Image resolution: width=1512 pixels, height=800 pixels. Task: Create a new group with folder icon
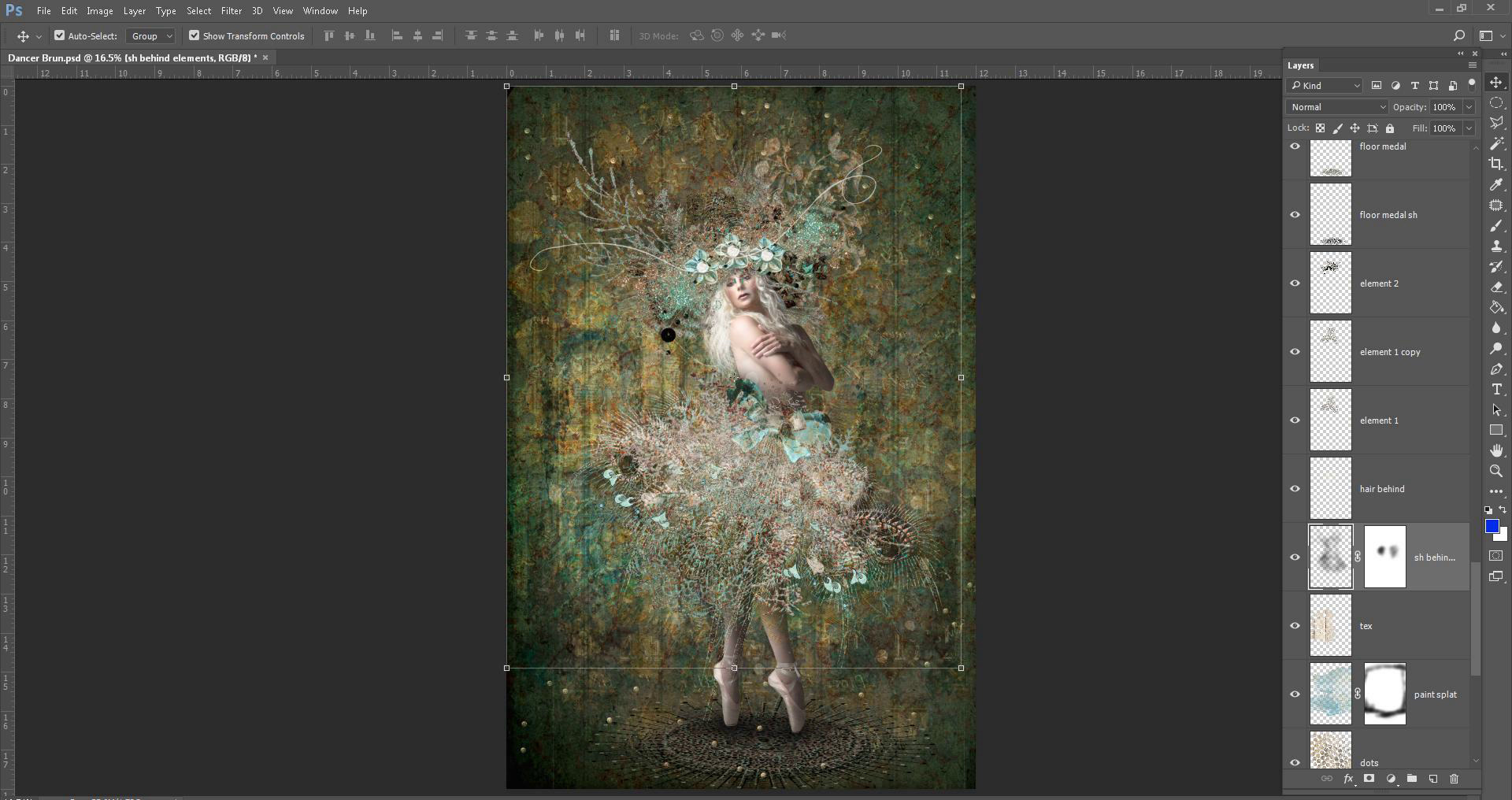[x=1412, y=779]
